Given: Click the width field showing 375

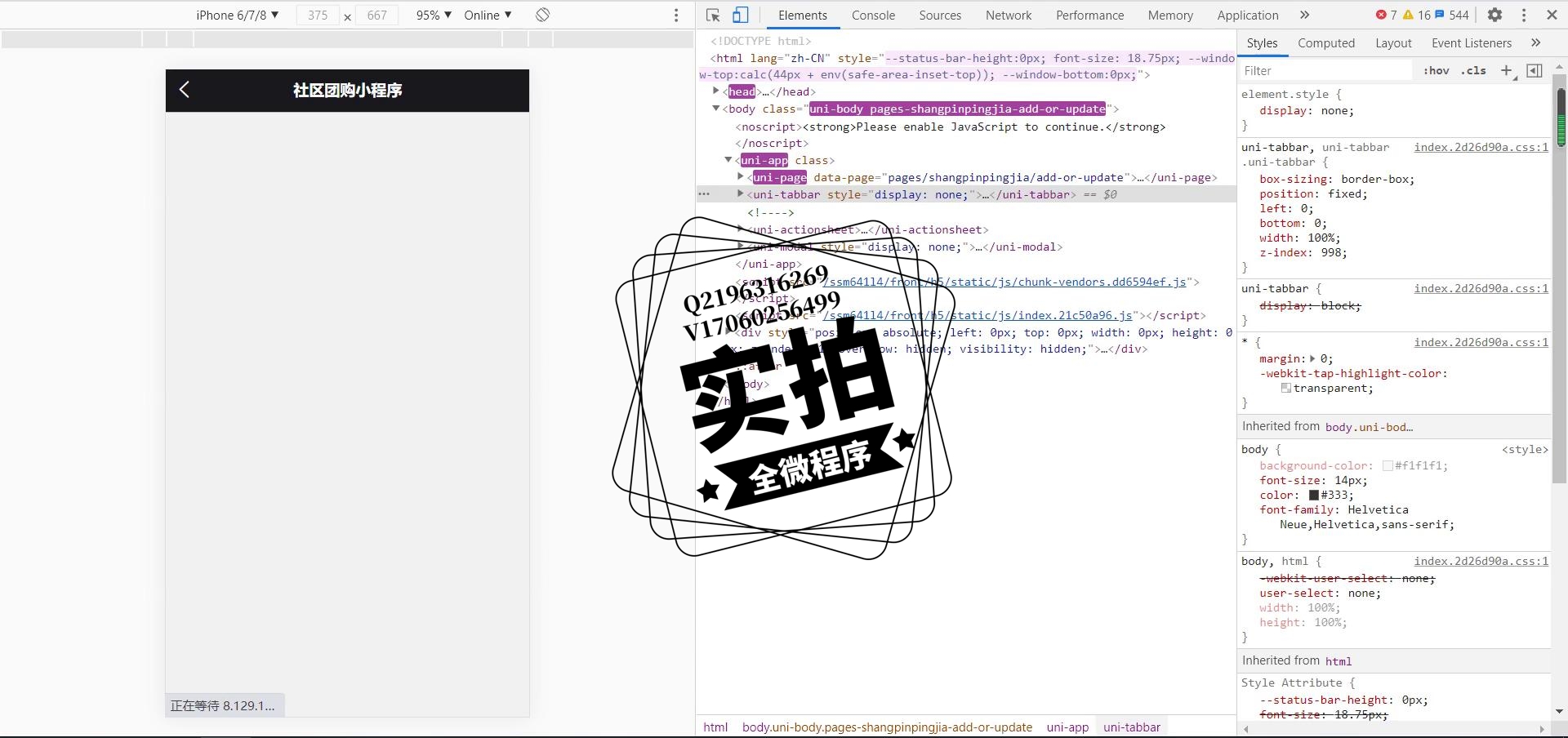Looking at the screenshot, I should tap(318, 15).
